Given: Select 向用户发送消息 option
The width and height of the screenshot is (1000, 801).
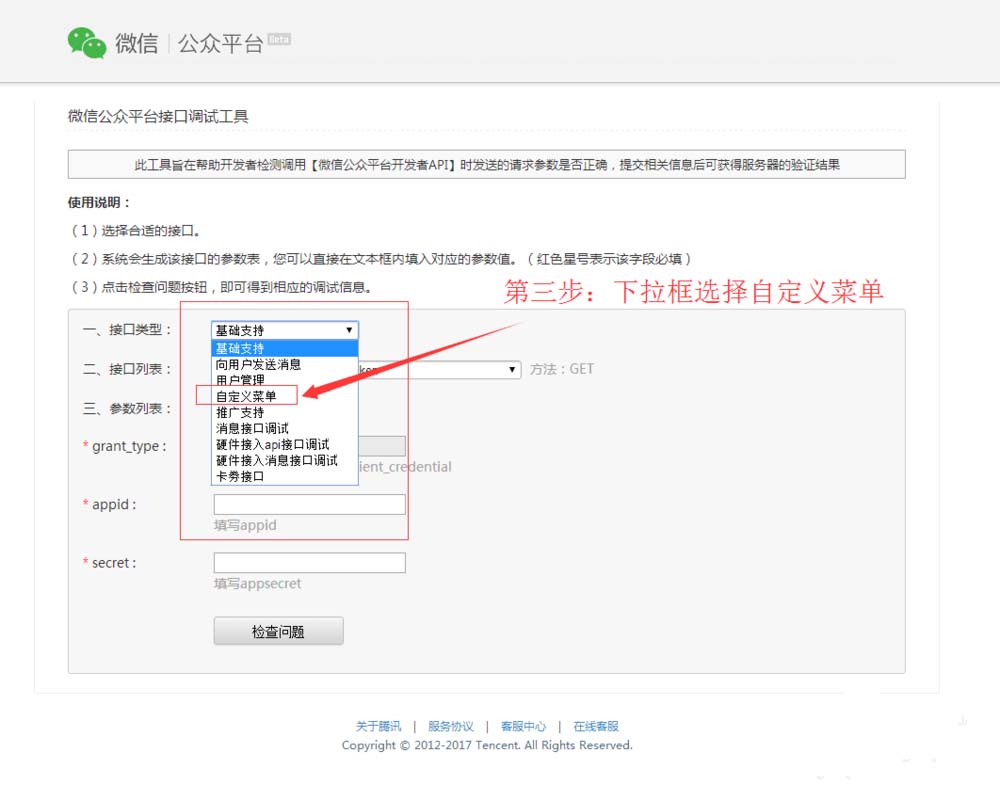Looking at the screenshot, I should coord(258,363).
